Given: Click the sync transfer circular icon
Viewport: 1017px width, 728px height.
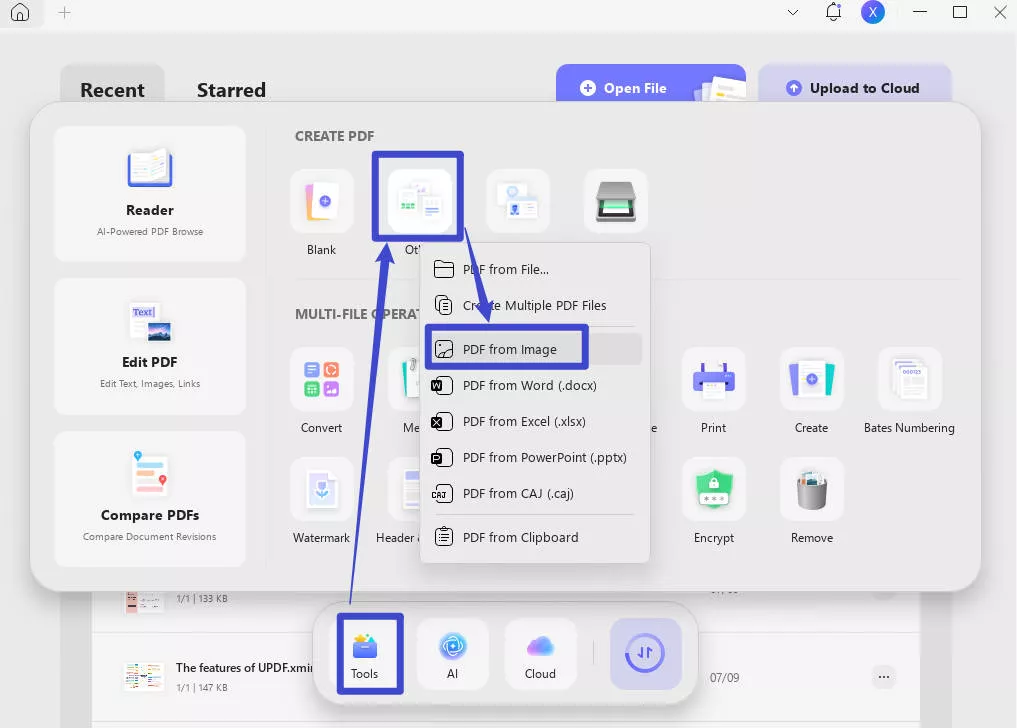Looking at the screenshot, I should coord(645,653).
